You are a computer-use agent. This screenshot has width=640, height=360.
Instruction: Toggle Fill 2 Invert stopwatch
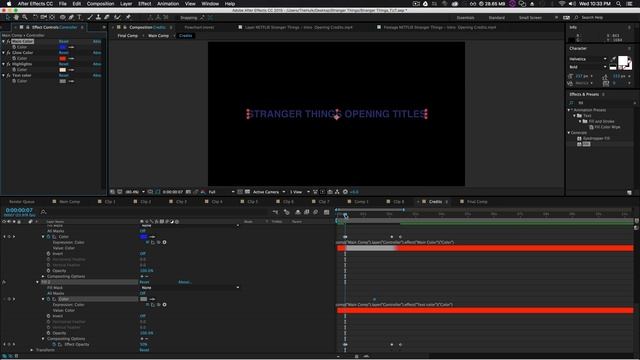click(49, 316)
